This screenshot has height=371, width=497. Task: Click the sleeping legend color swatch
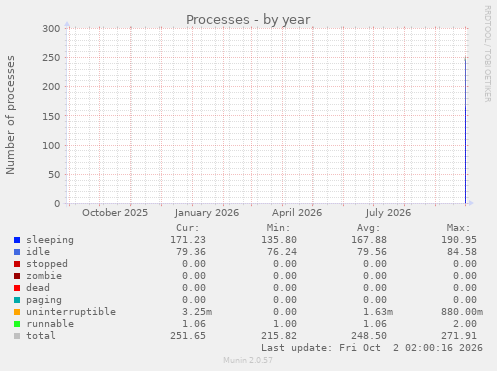coord(17,240)
